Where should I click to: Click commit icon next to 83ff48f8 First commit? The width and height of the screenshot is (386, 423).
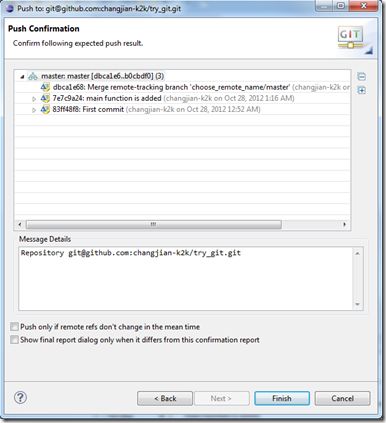(x=45, y=109)
